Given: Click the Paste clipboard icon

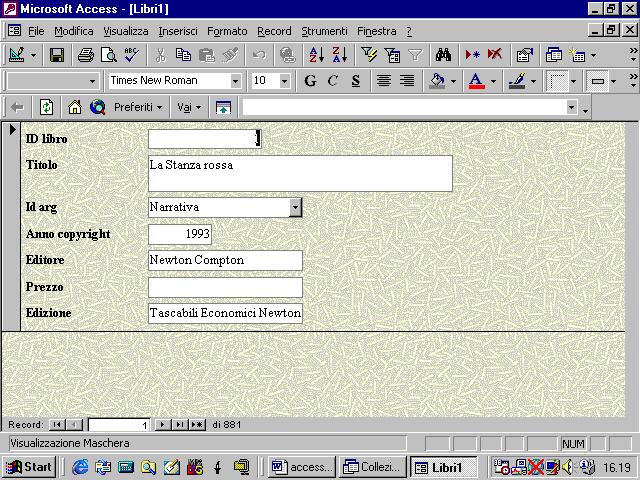Looking at the screenshot, I should pos(207,55).
